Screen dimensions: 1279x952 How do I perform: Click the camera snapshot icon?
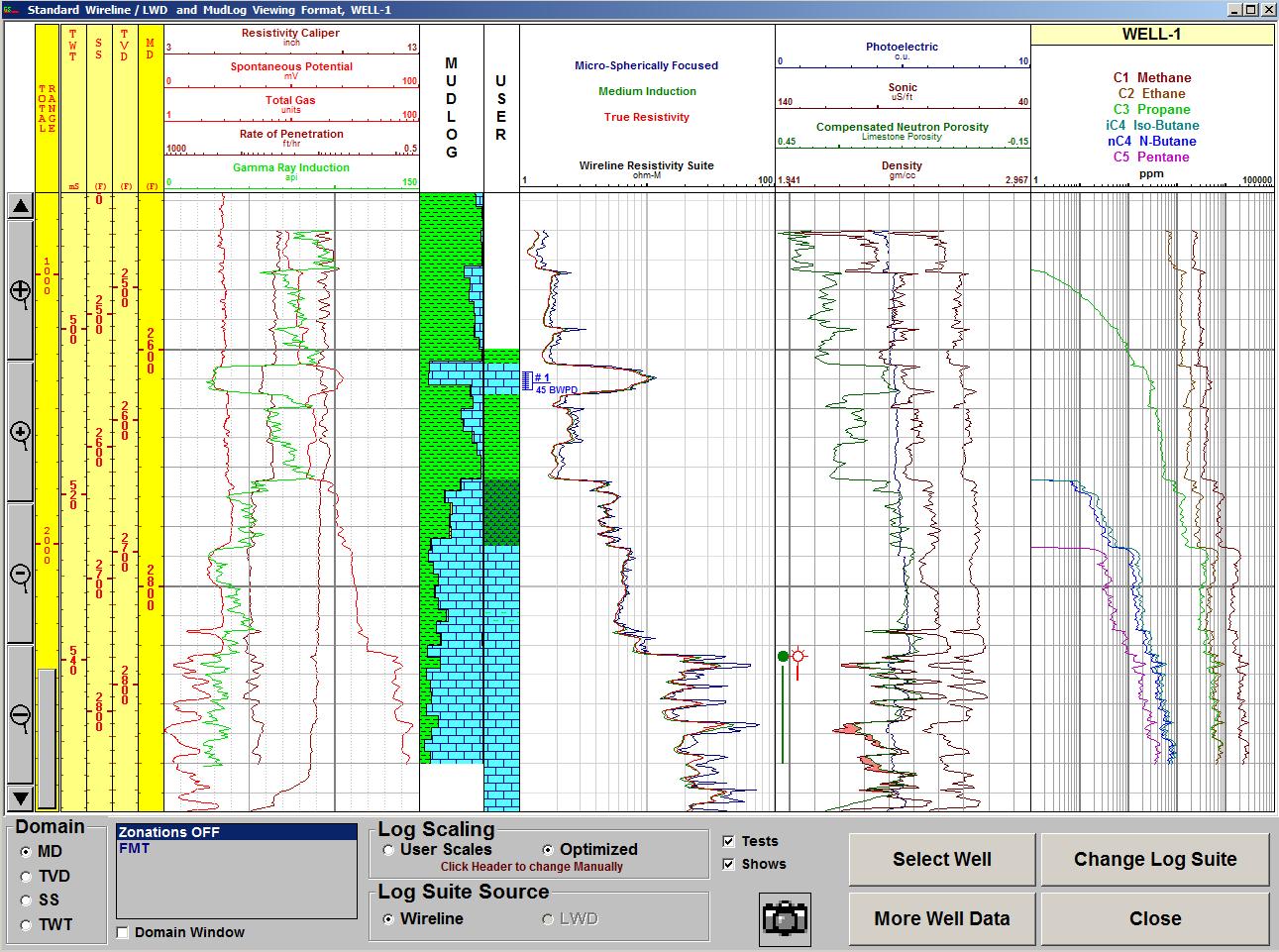[785, 918]
